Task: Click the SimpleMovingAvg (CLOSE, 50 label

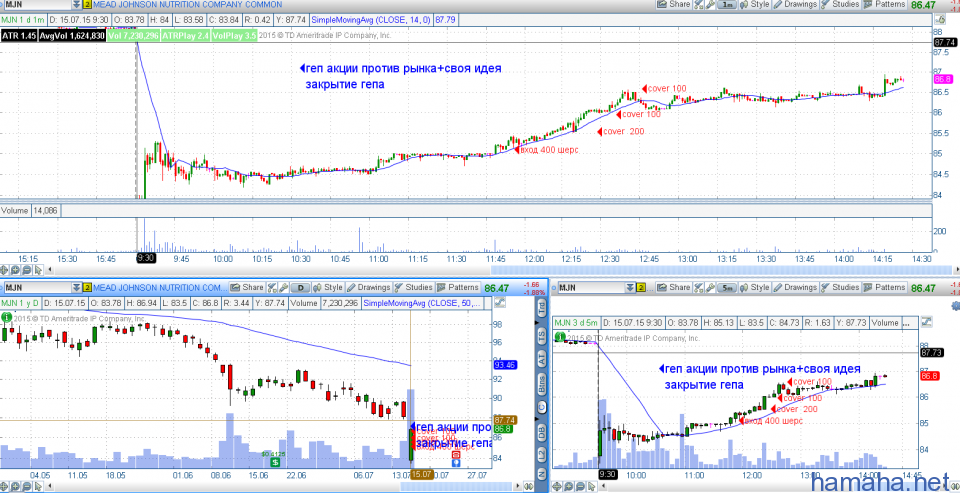Action: pyautogui.click(x=424, y=303)
